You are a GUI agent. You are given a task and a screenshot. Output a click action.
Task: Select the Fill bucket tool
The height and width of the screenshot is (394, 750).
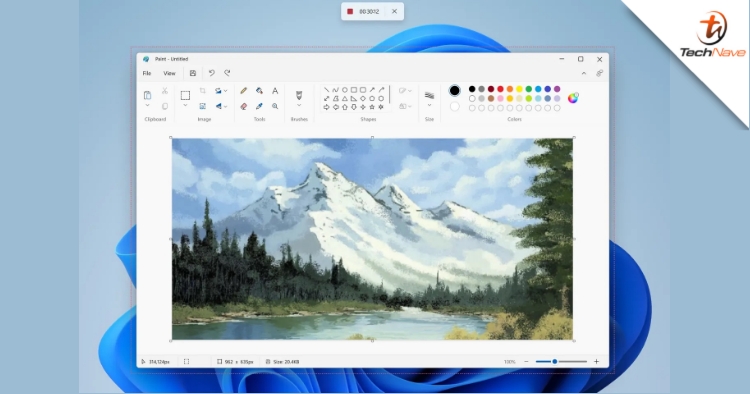pyautogui.click(x=259, y=91)
